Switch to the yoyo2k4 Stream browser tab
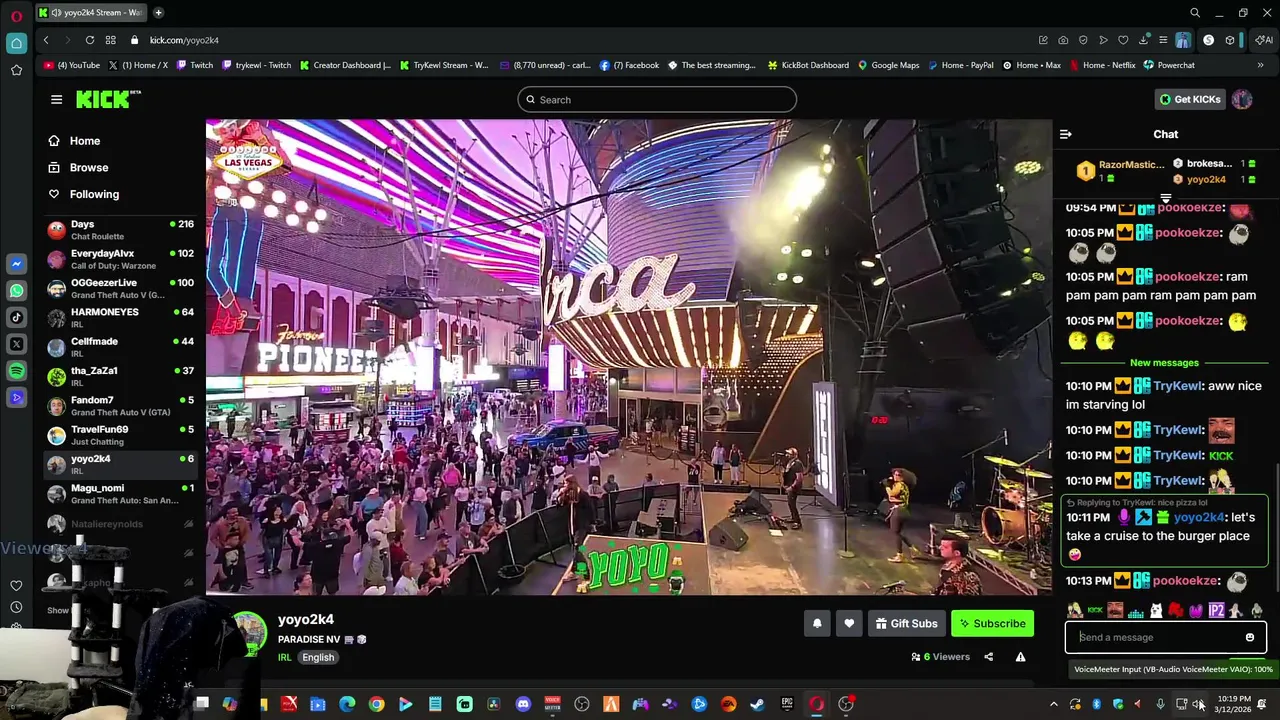 [x=91, y=12]
